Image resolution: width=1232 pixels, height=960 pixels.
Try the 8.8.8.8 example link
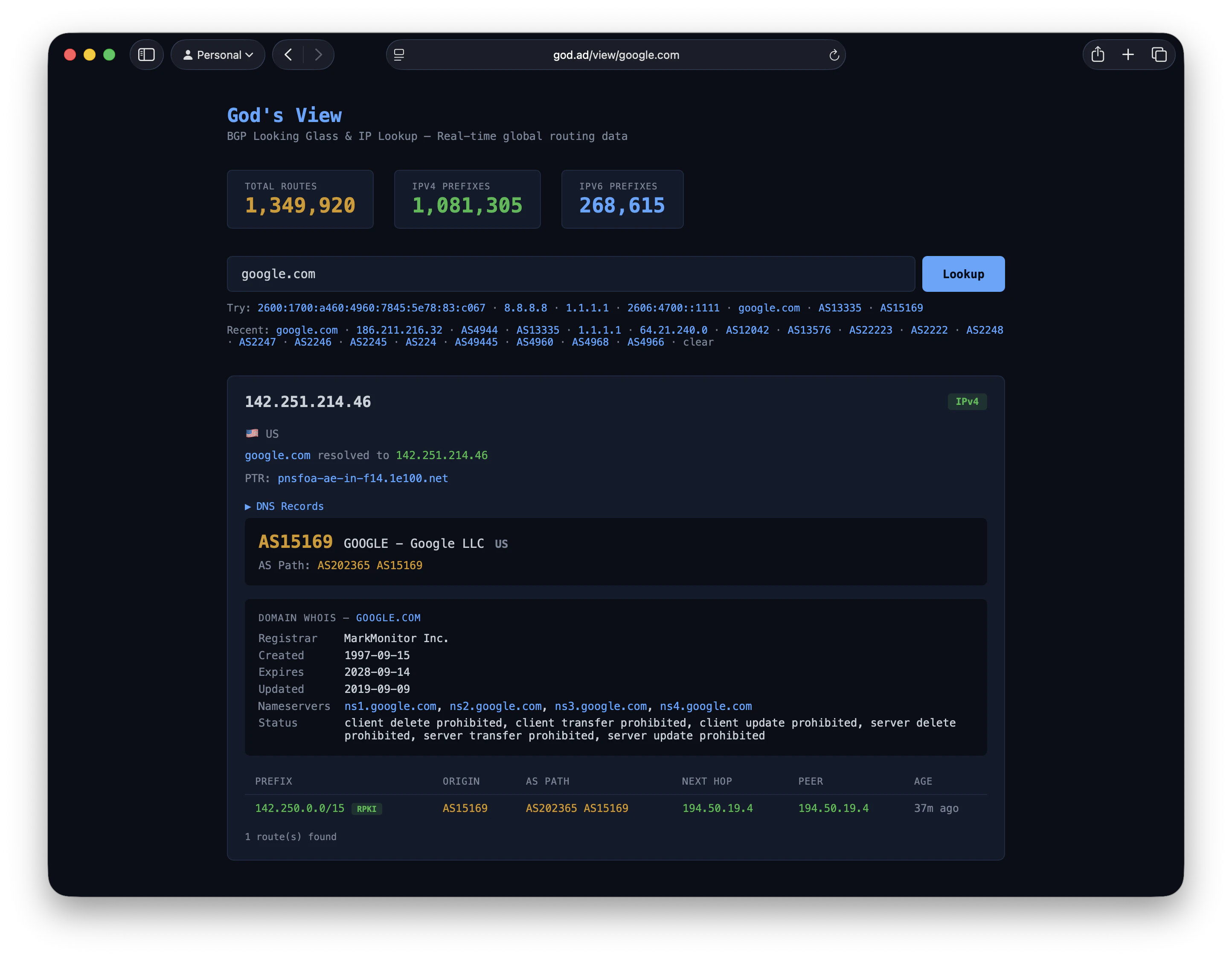tap(525, 308)
